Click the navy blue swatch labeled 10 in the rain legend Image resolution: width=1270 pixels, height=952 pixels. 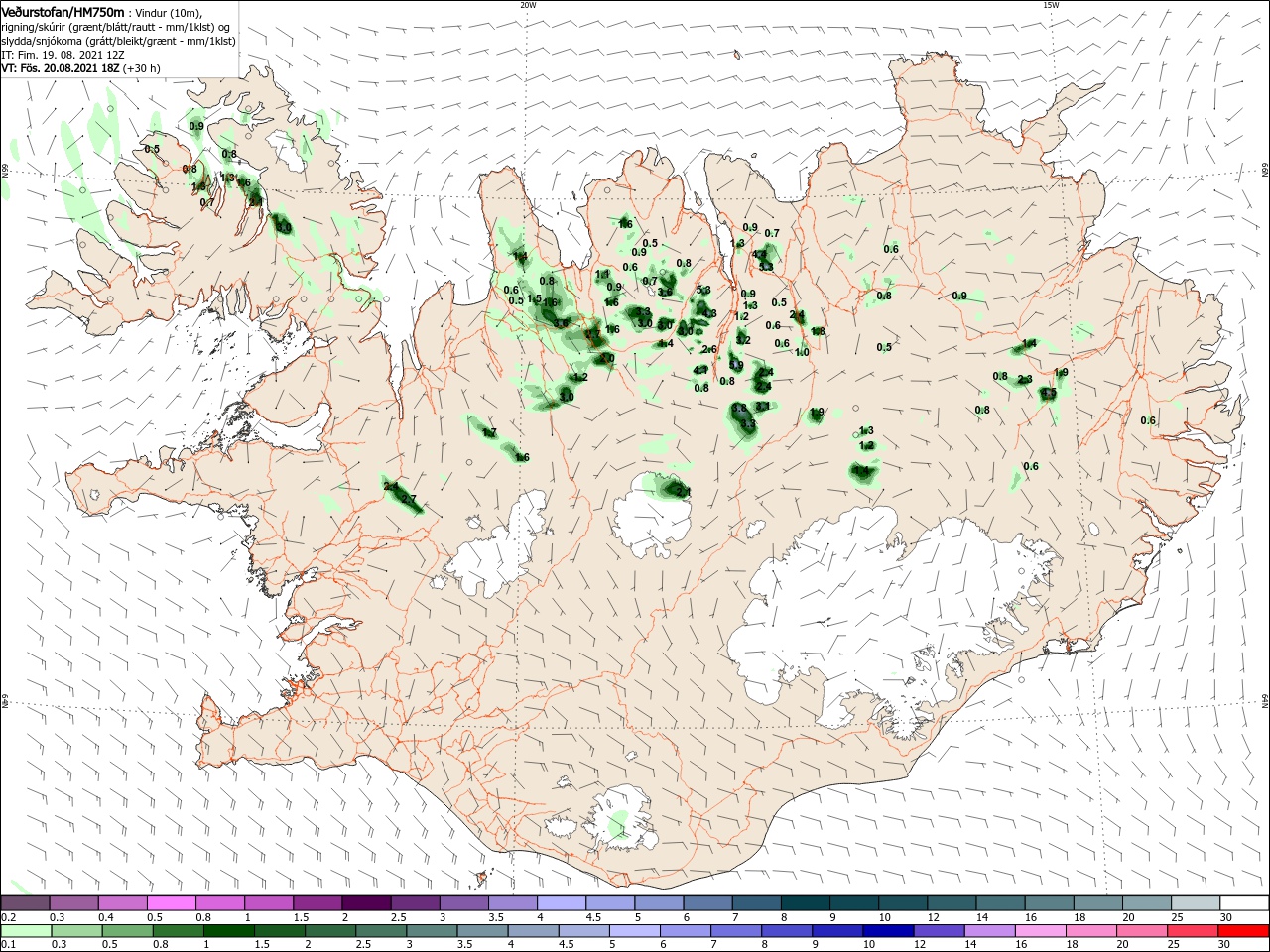tap(888, 931)
